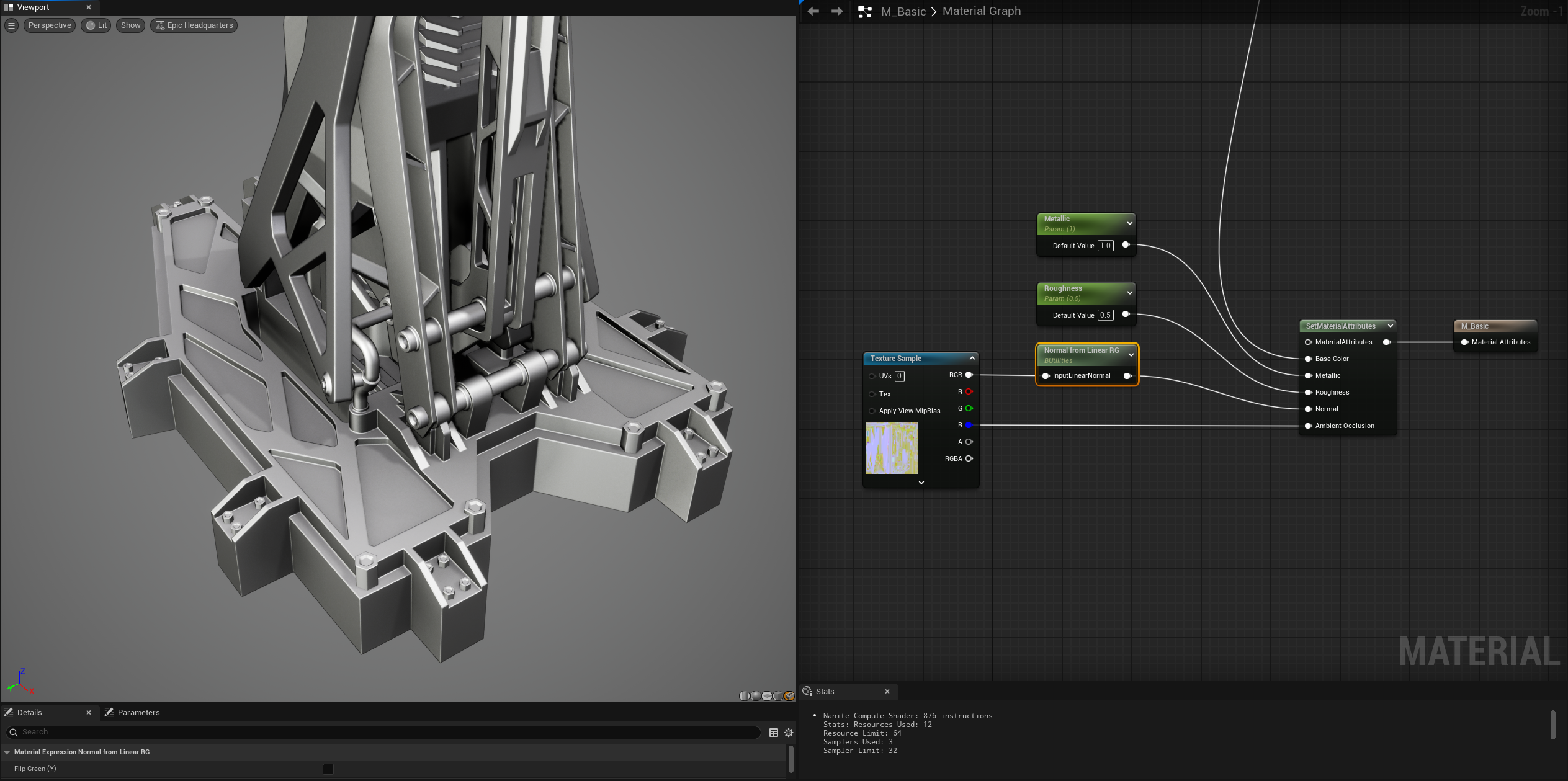Open Details panel settings gear
This screenshot has width=1568, height=781.
click(789, 733)
